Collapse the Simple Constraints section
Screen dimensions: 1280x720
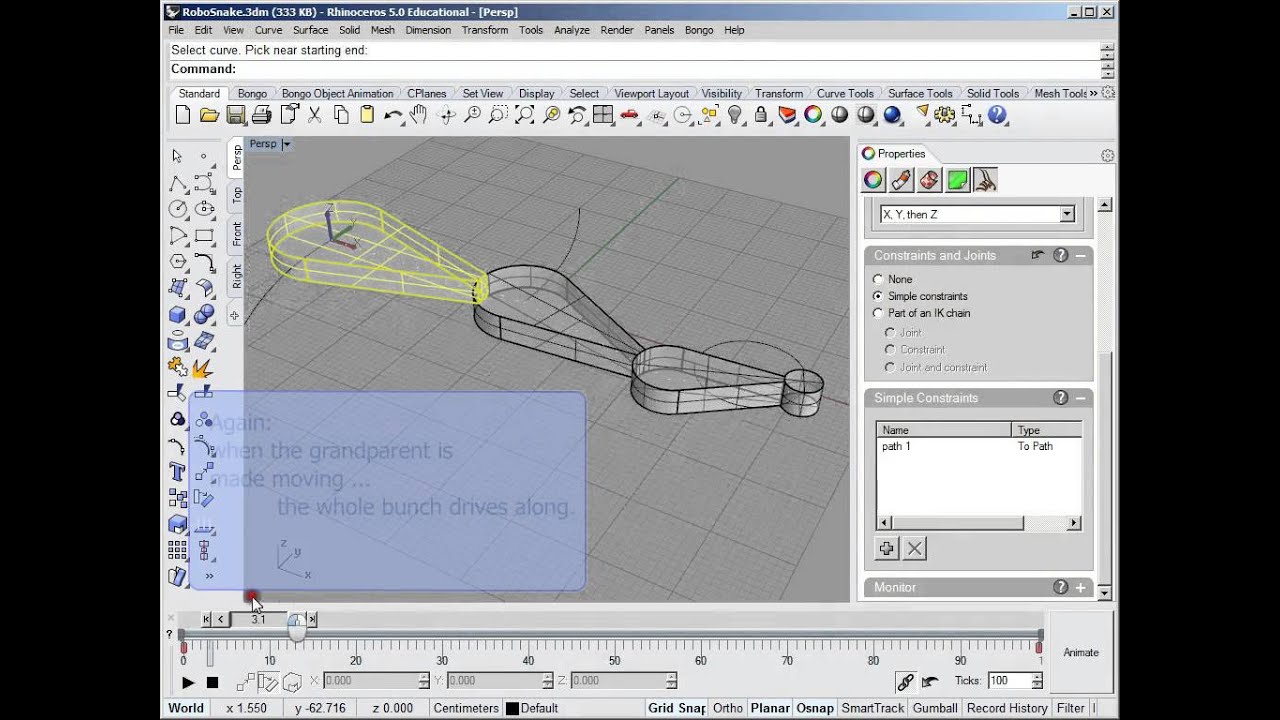click(1081, 398)
